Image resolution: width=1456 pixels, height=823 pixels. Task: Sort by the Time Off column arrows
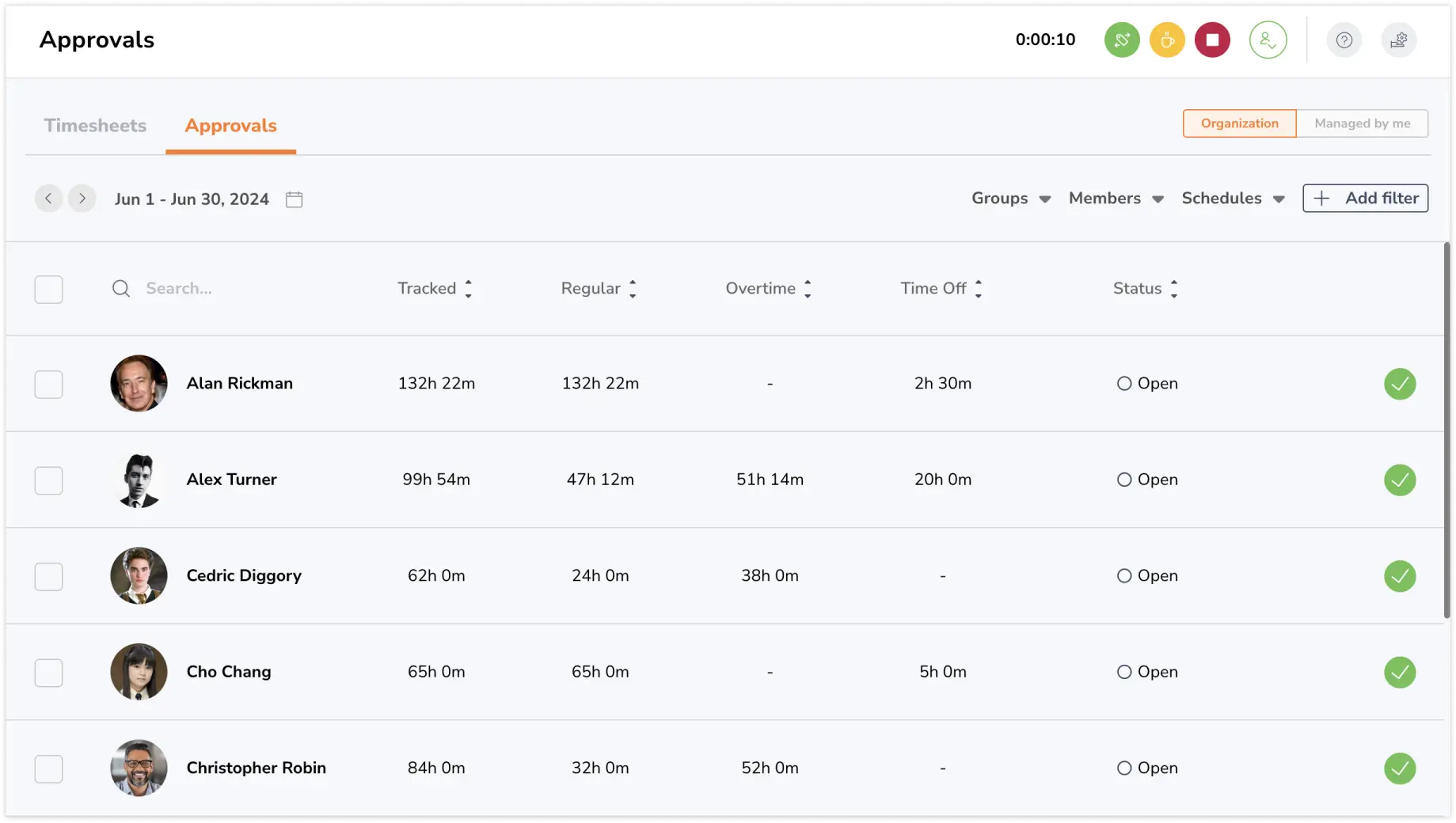coord(978,289)
